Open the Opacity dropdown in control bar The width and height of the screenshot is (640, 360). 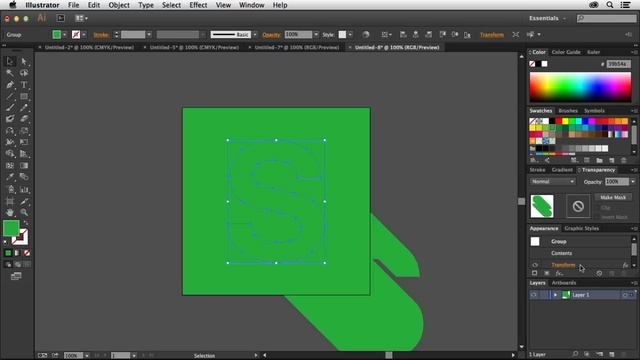[x=316, y=35]
